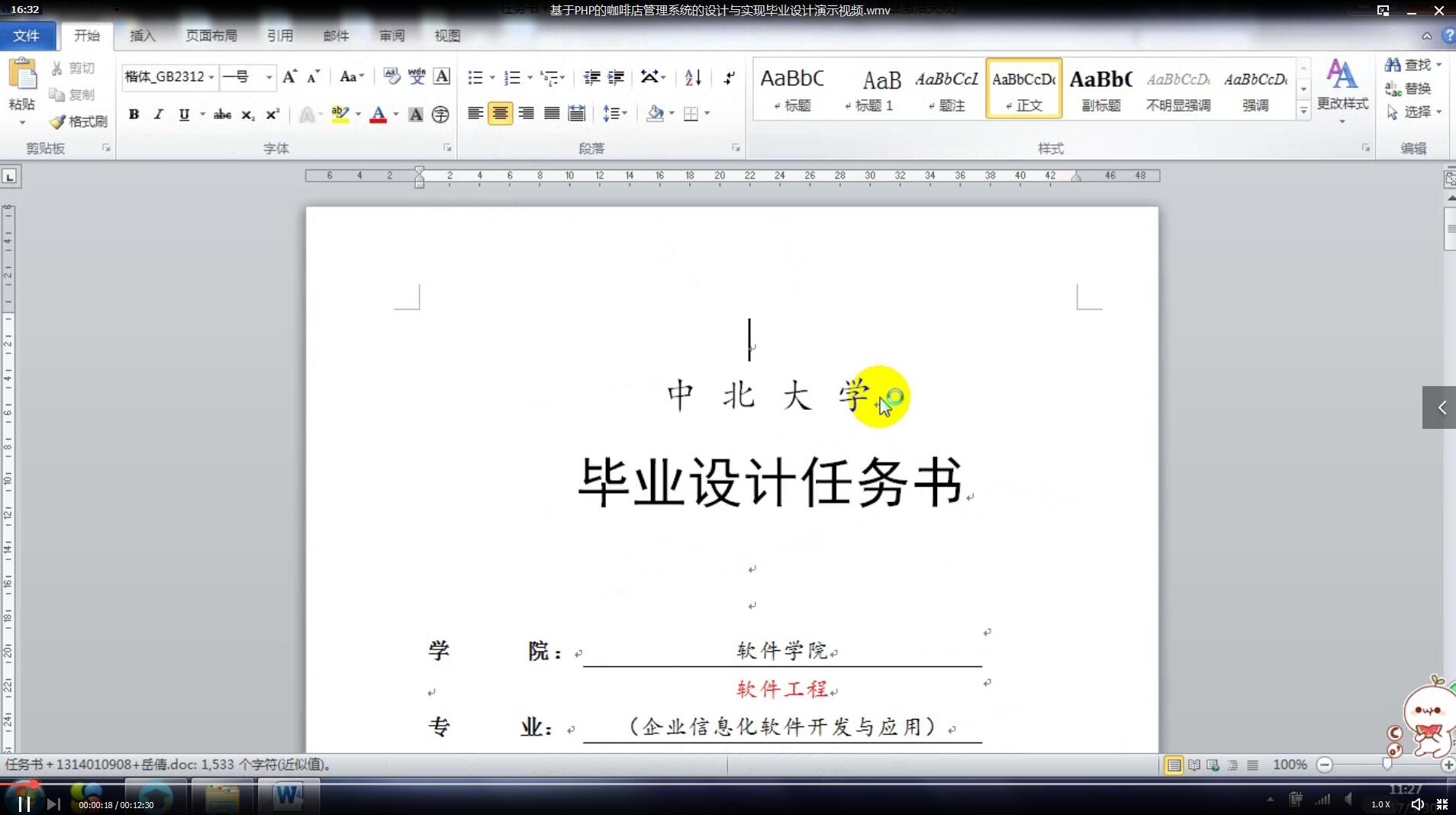1456x815 pixels.
Task: Click the Decrease Indent icon
Action: pyautogui.click(x=591, y=77)
